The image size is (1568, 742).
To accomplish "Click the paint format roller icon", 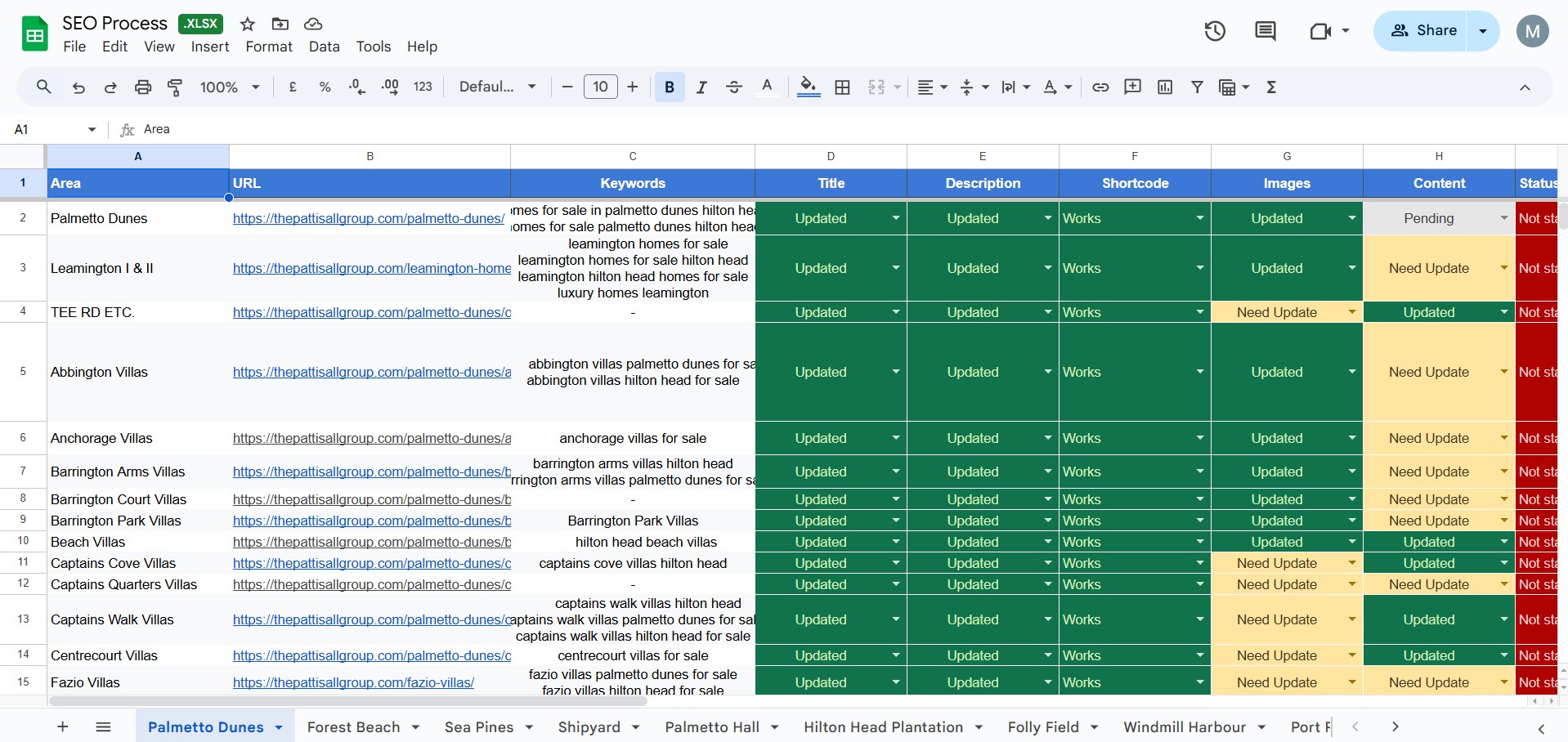I will (175, 87).
